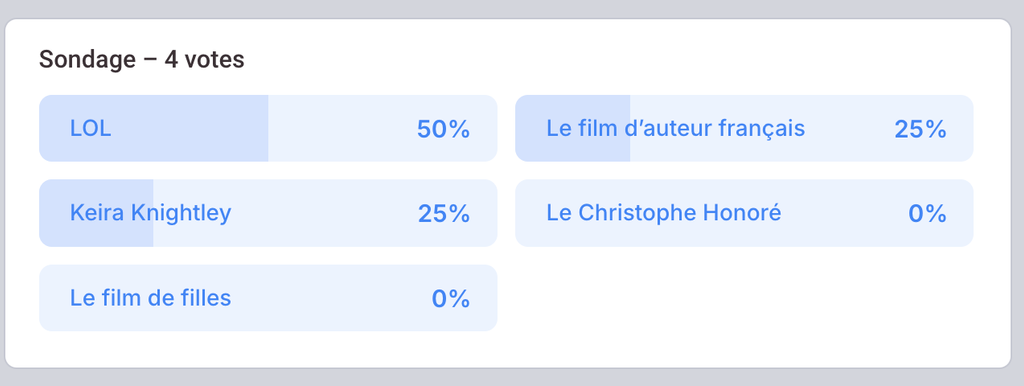Click the 25% value beside Keira Knightley
This screenshot has height=386, width=1024.
coord(443,214)
